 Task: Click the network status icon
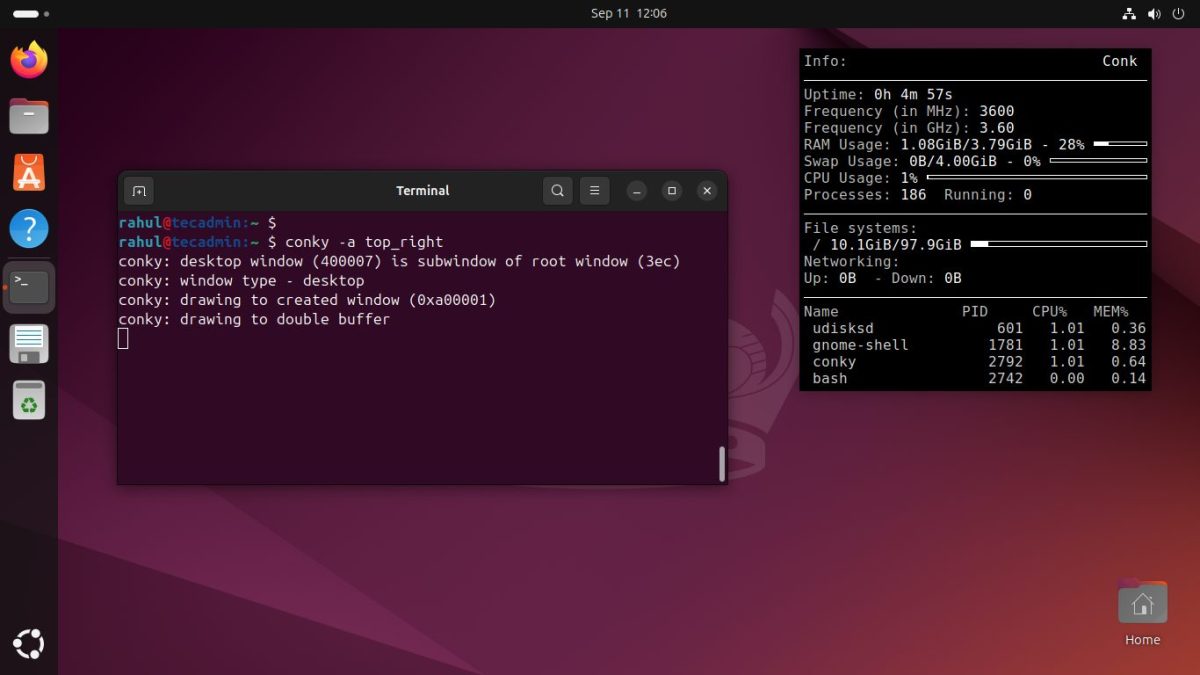1129,14
